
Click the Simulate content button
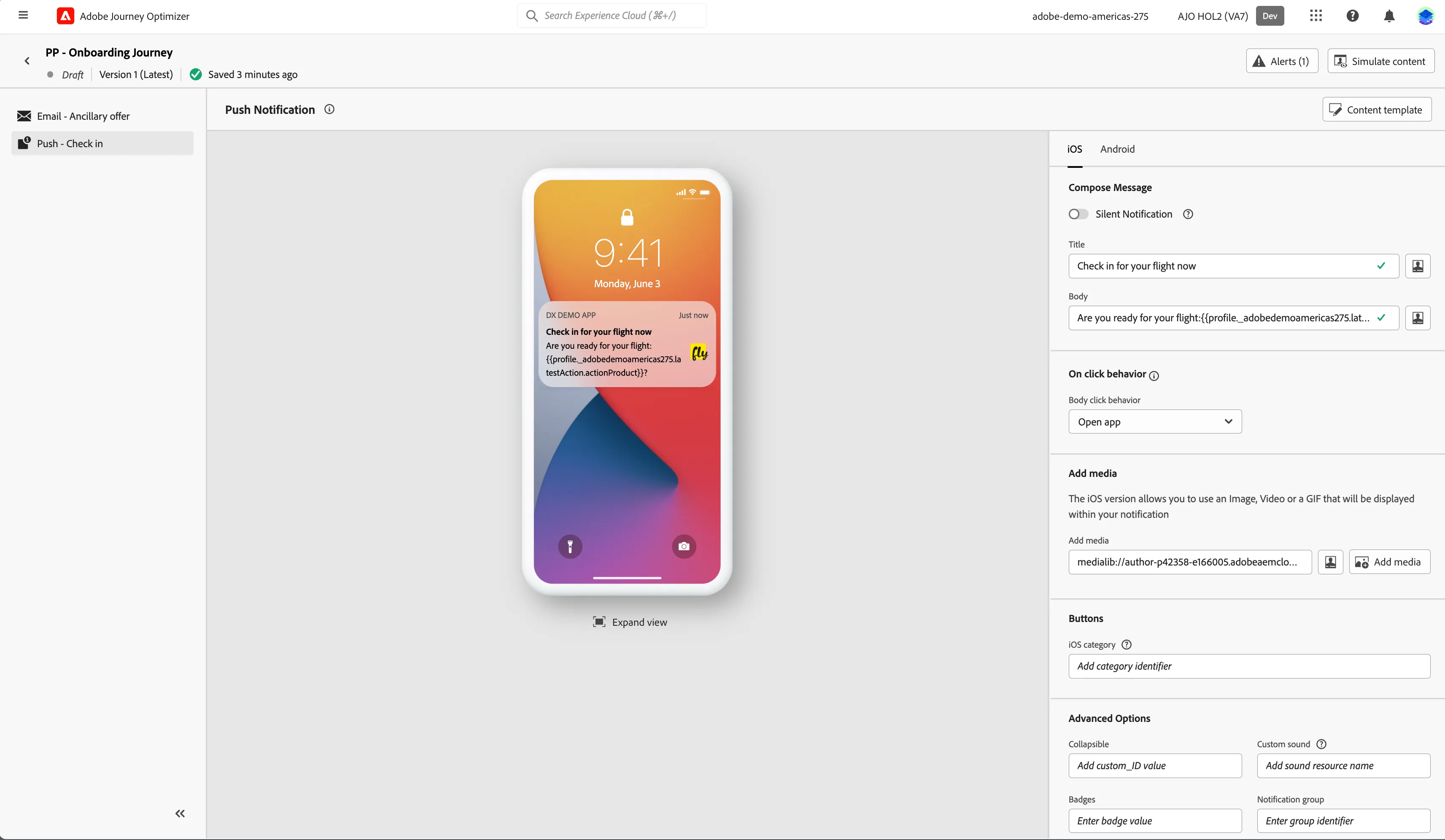pyautogui.click(x=1381, y=61)
